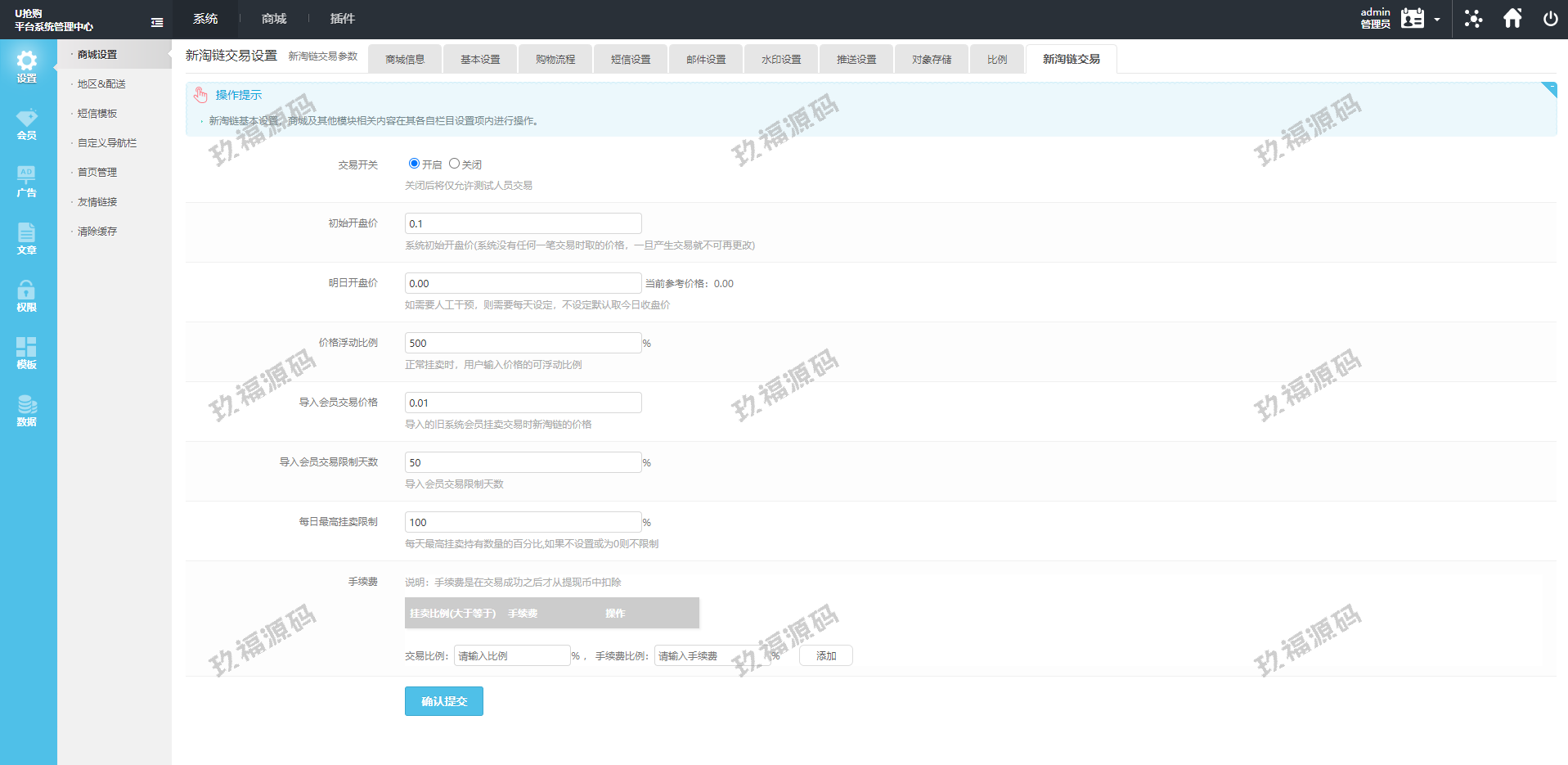Collapse sidebar with the menu toggle icon
1568x765 pixels.
pos(157,23)
